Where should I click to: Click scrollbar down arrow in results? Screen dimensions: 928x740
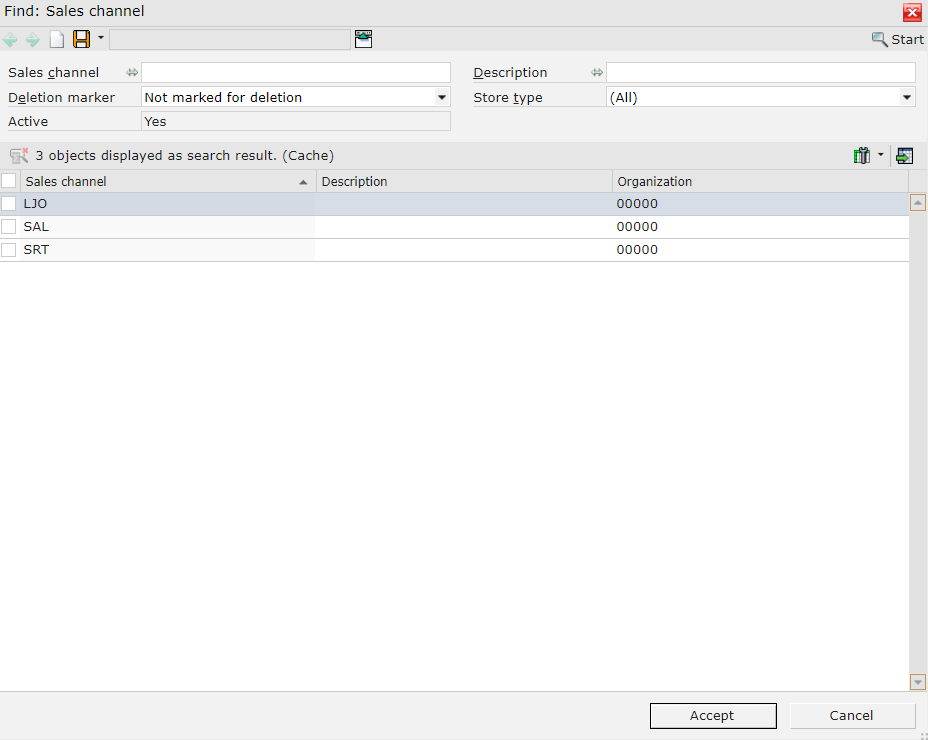[x=917, y=682]
